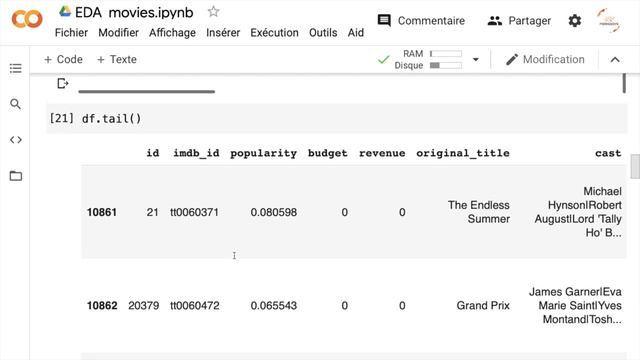Open the Fichier menu
Screen dimensions: 640x360
click(71, 33)
